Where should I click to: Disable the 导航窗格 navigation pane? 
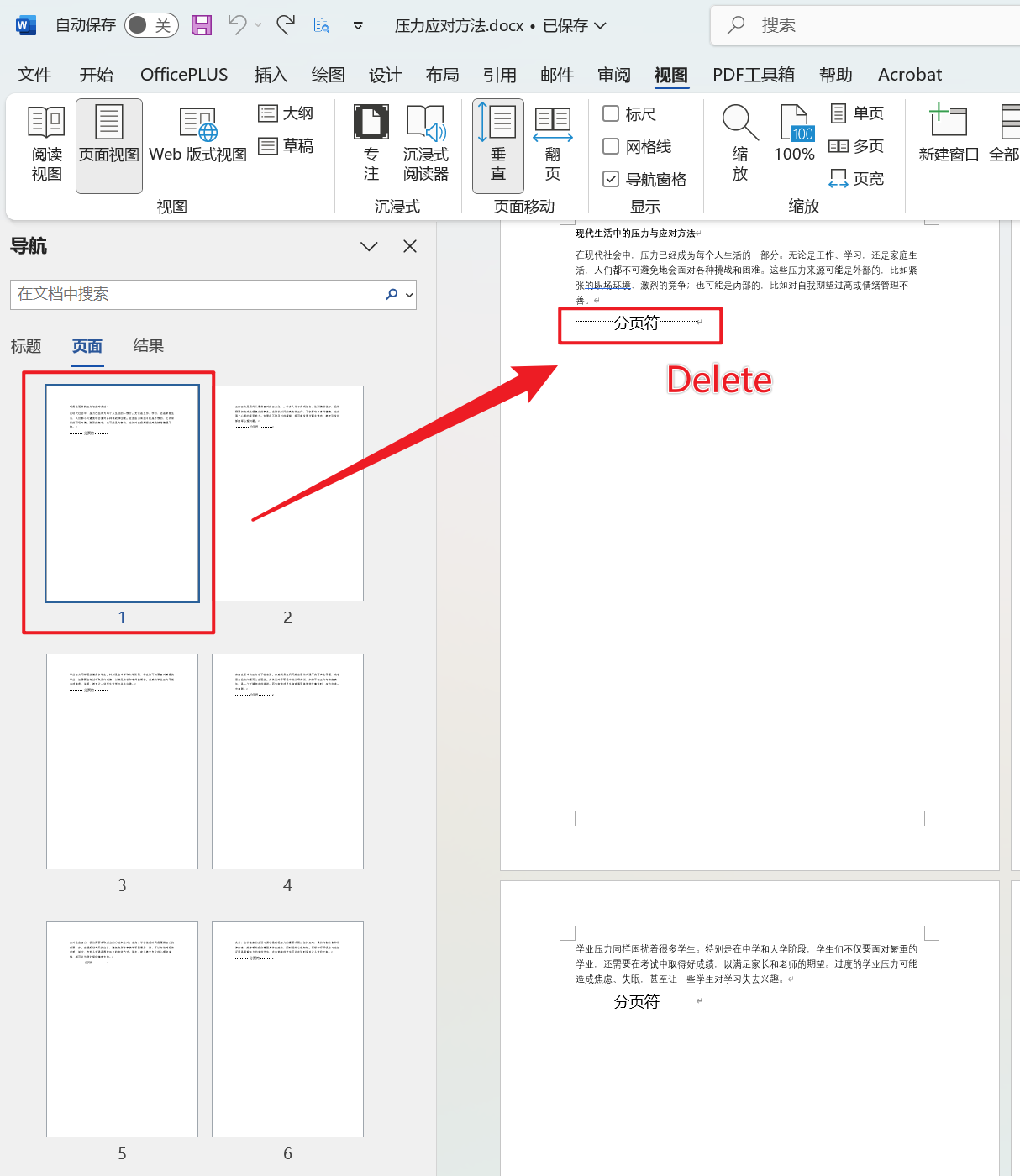coord(611,178)
